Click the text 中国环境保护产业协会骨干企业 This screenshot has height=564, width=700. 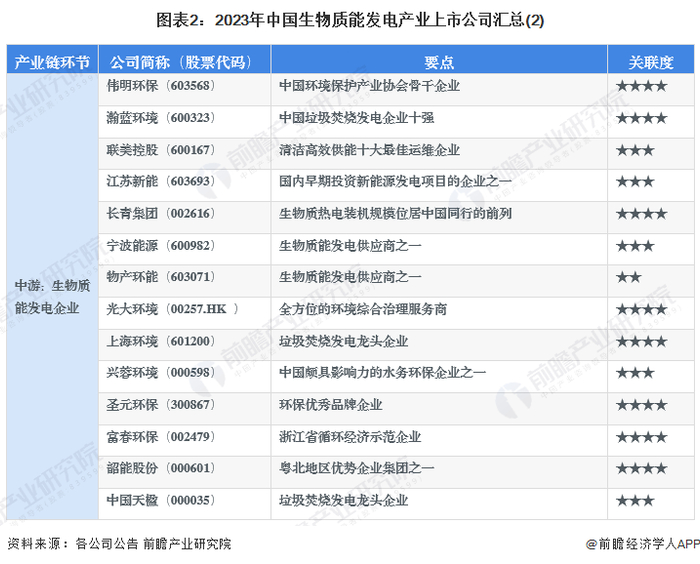(x=369, y=86)
